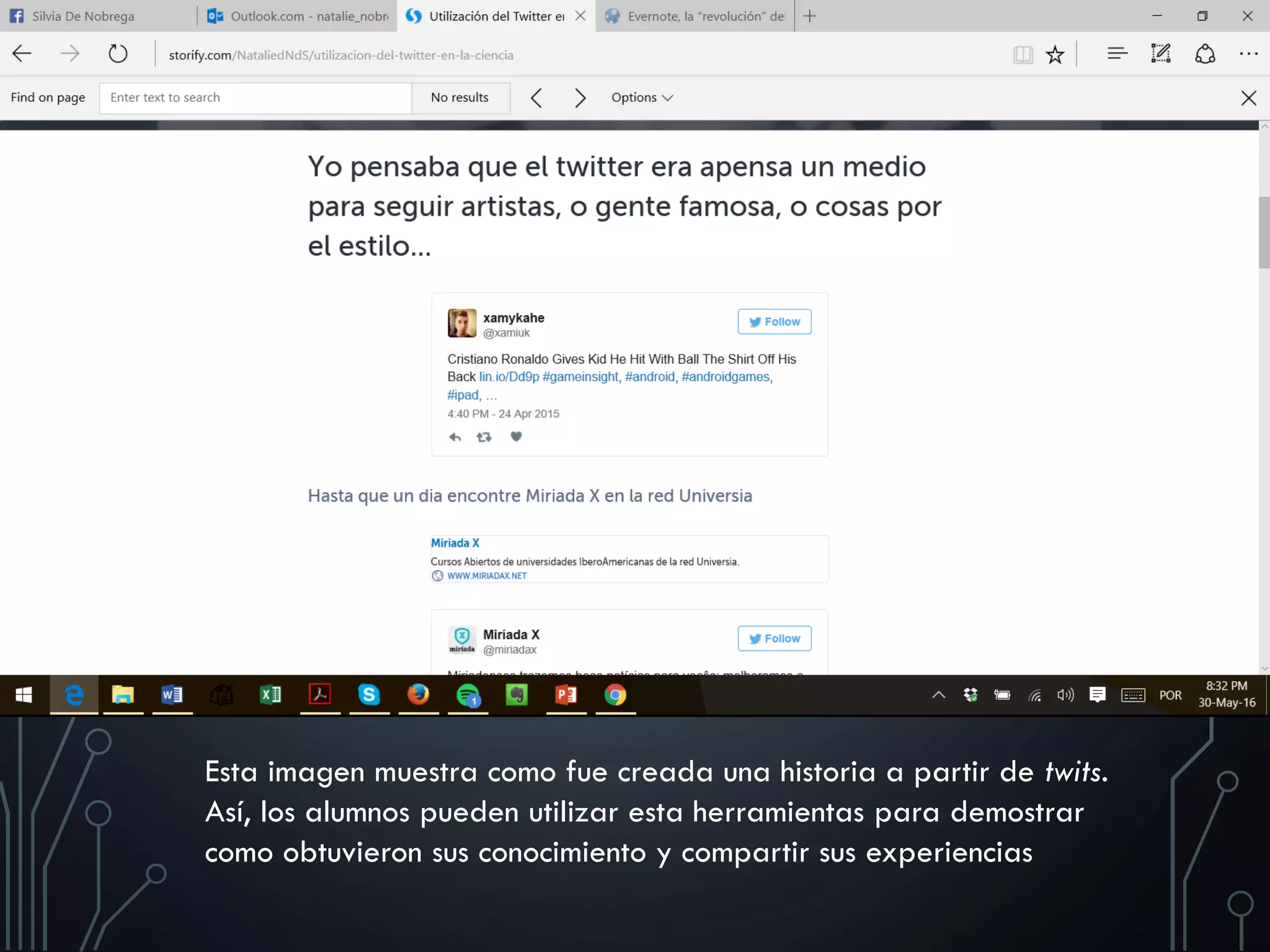Open Adobe Acrobat from the taskbar
Image resolution: width=1270 pixels, height=952 pixels.
click(319, 695)
